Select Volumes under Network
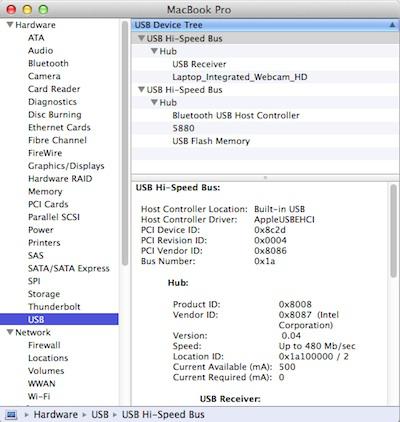The image size is (400, 422). click(46, 371)
